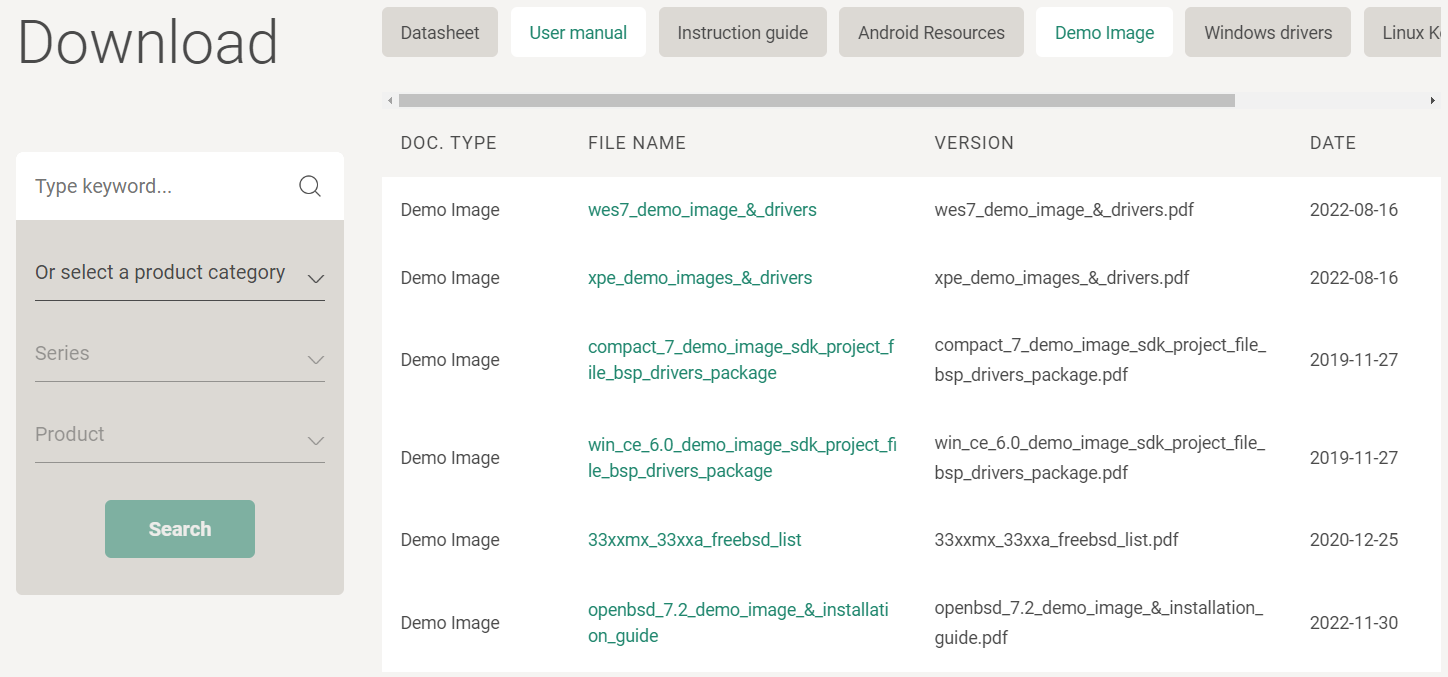
Task: Open wes7_demo_image_&_drivers file link
Action: click(702, 210)
